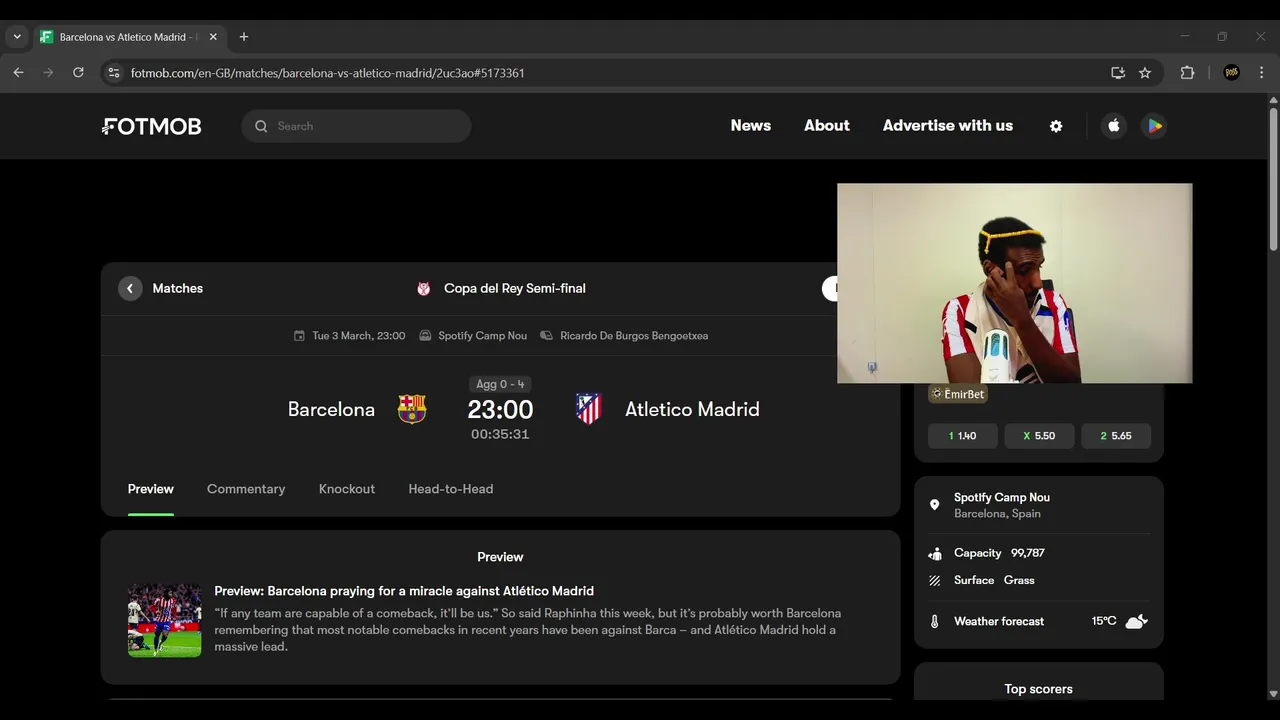Switch to the Commentary tab
The width and height of the screenshot is (1280, 720).
tap(246, 489)
